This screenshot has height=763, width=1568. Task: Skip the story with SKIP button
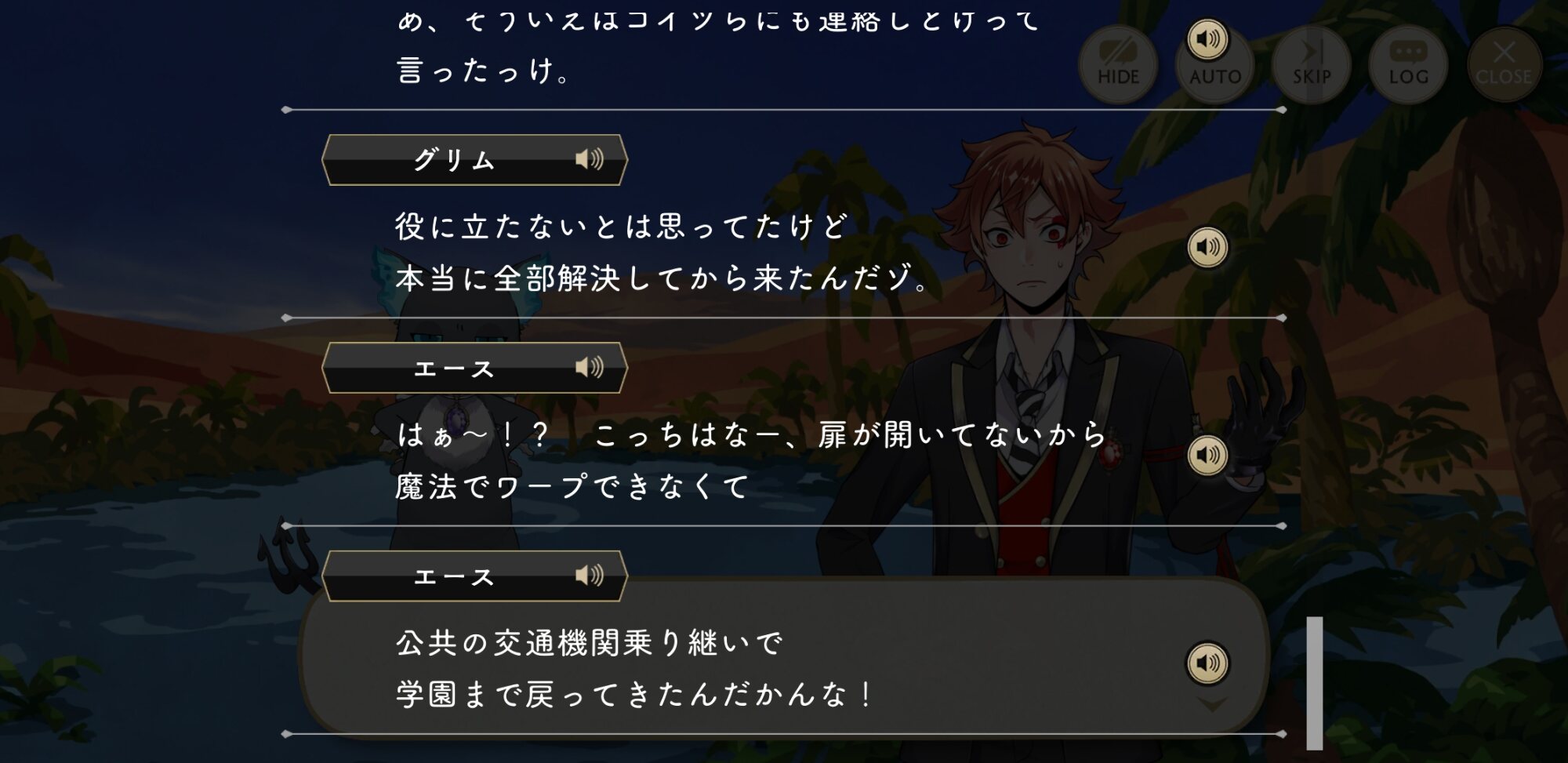tap(1312, 64)
